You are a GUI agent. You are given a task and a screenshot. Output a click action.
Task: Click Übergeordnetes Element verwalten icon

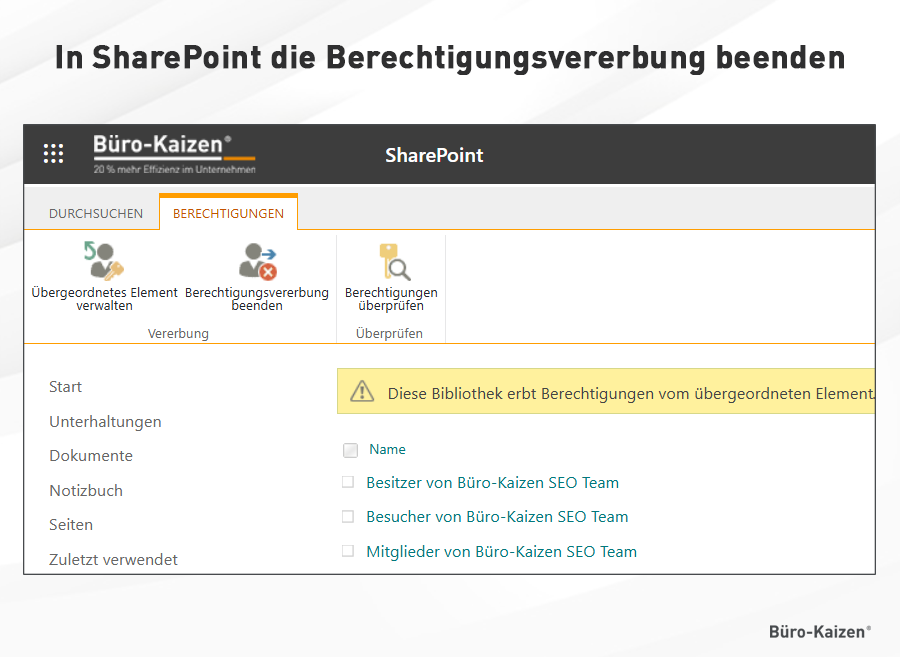[x=104, y=261]
